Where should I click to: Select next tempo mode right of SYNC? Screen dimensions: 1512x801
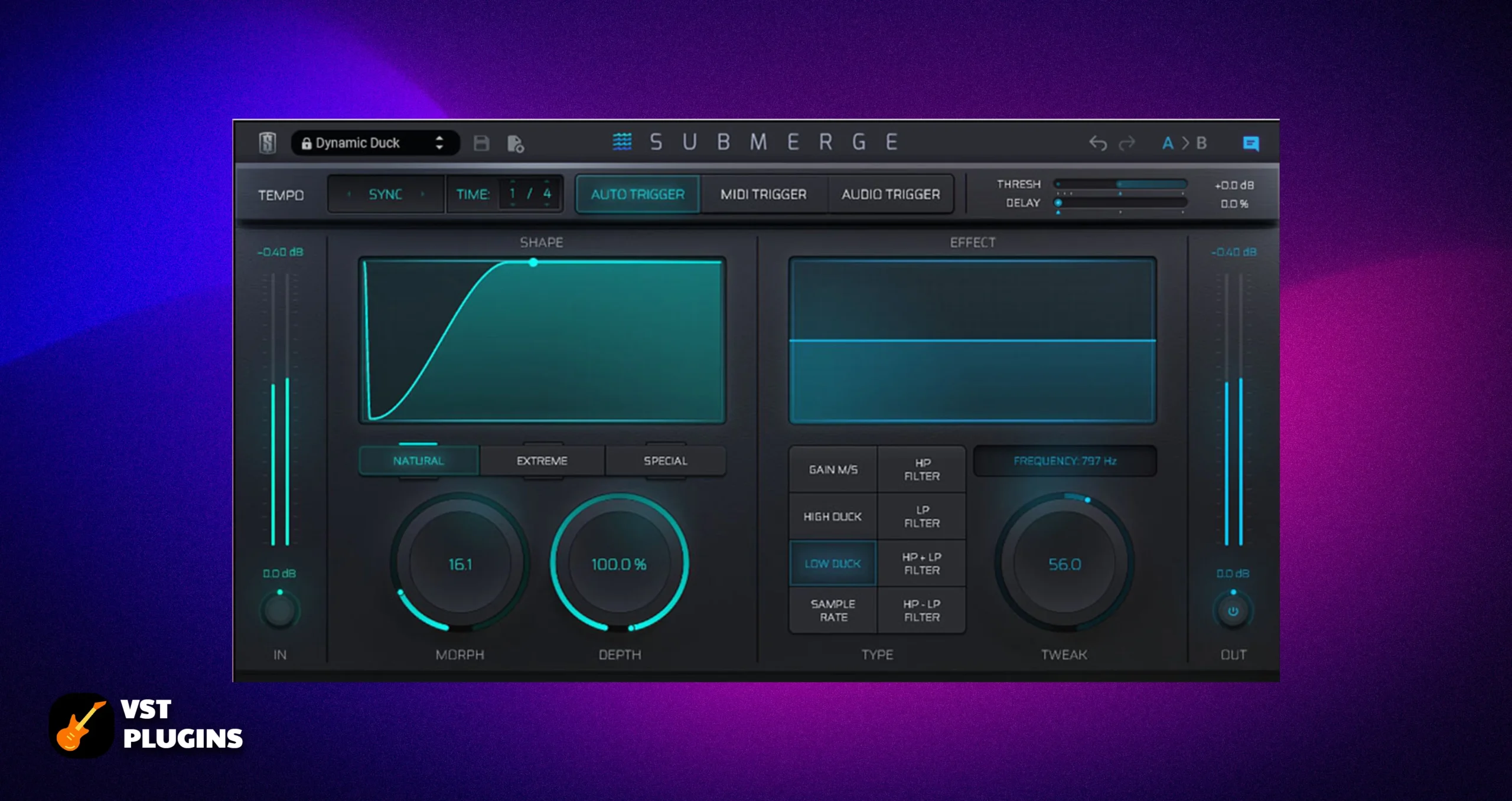coord(423,194)
